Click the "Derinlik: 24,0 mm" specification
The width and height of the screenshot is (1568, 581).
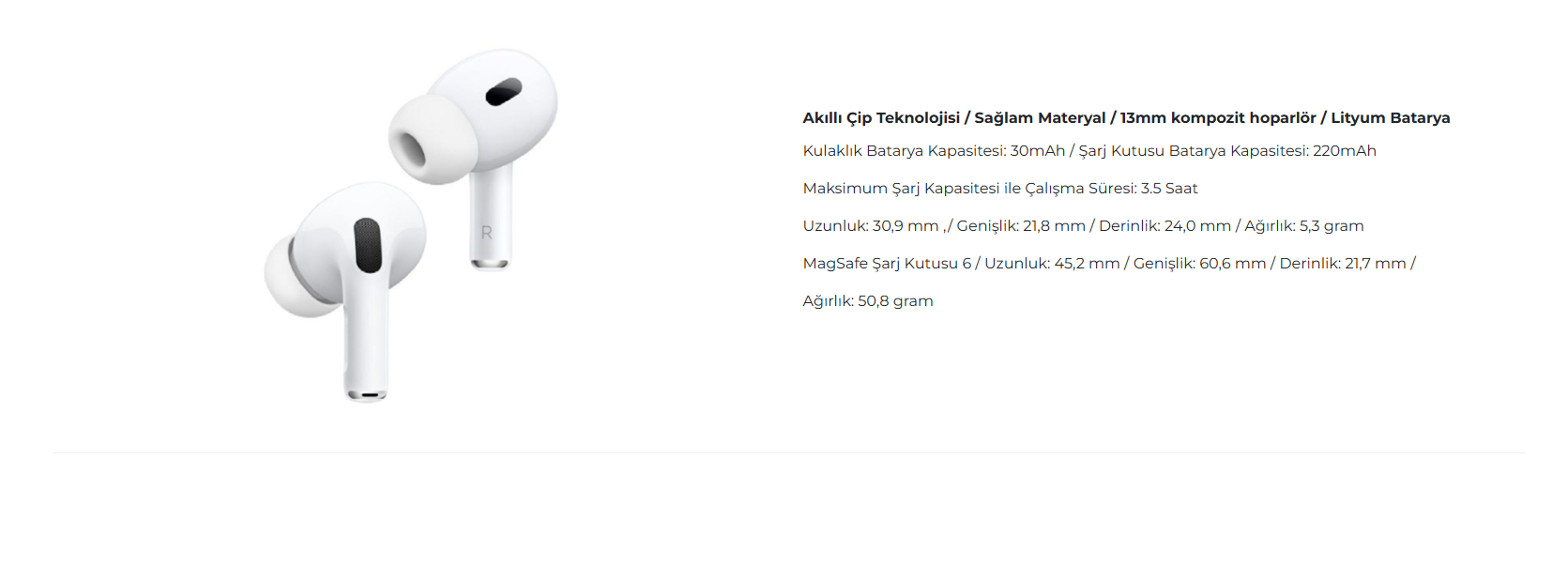coord(1165,226)
